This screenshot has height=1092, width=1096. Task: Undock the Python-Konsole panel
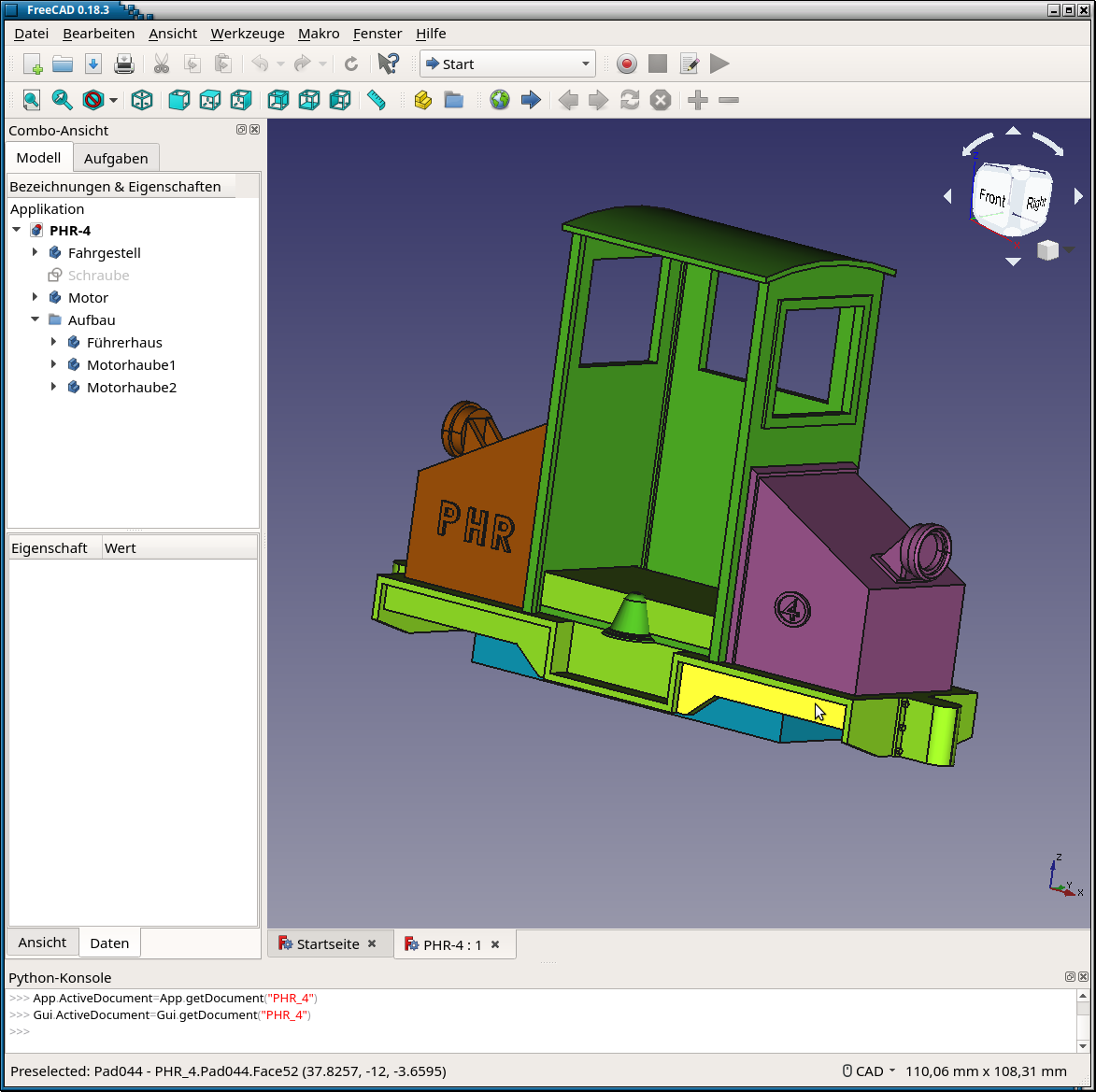[1070, 977]
